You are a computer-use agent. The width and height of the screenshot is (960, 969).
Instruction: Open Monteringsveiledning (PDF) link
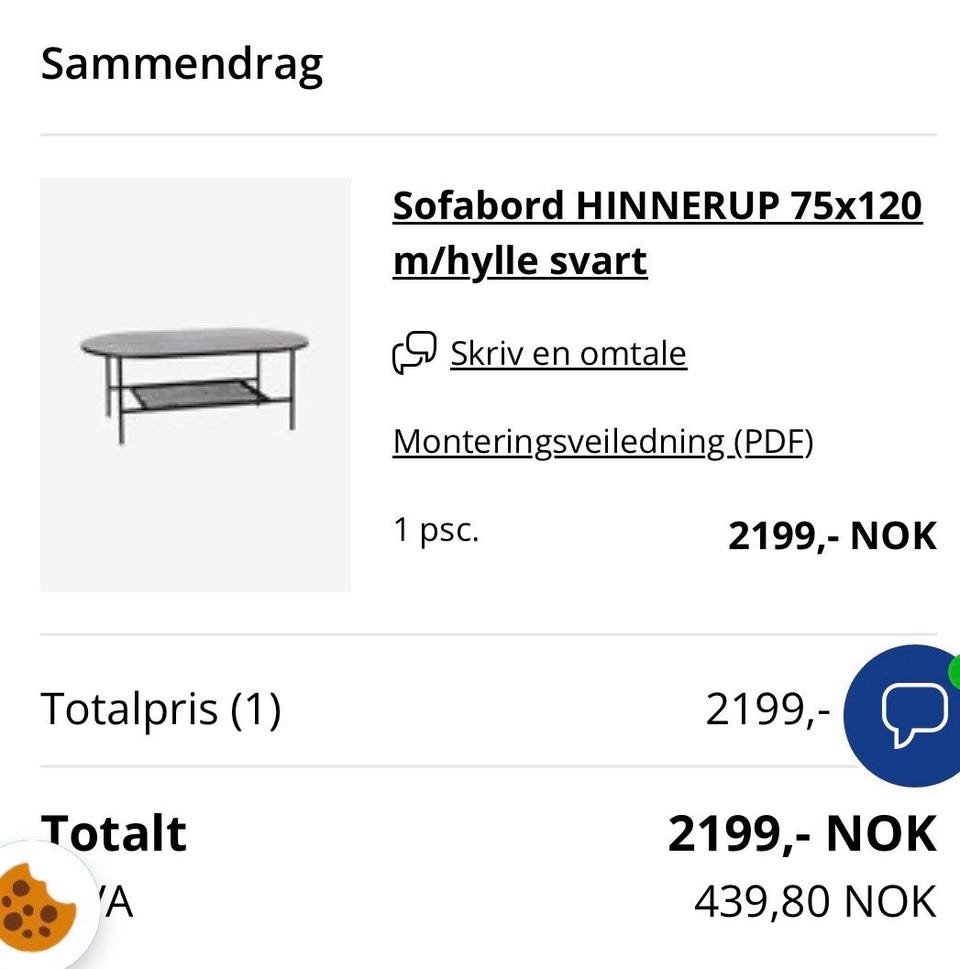pos(603,442)
